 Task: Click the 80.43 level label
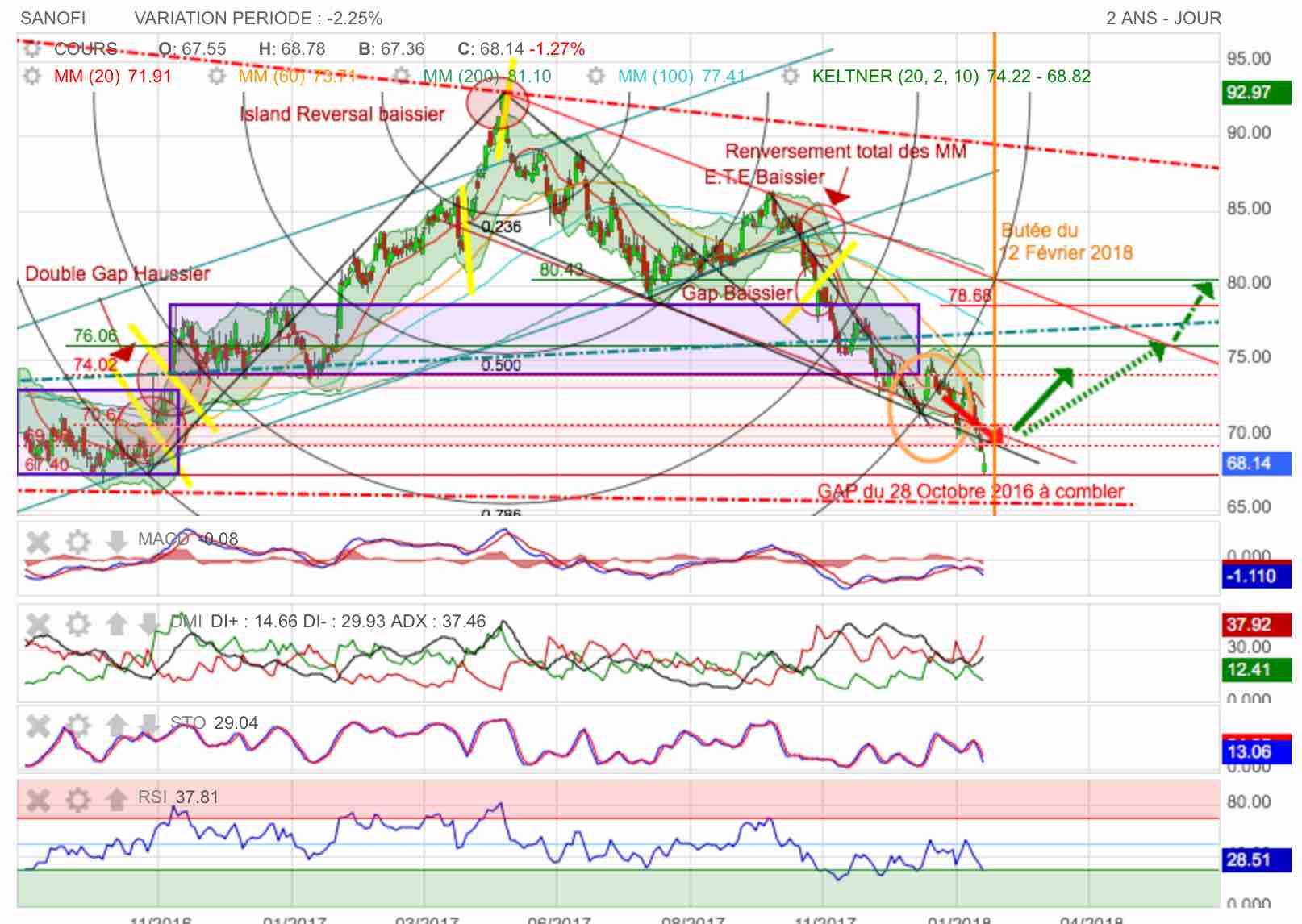[x=561, y=270]
